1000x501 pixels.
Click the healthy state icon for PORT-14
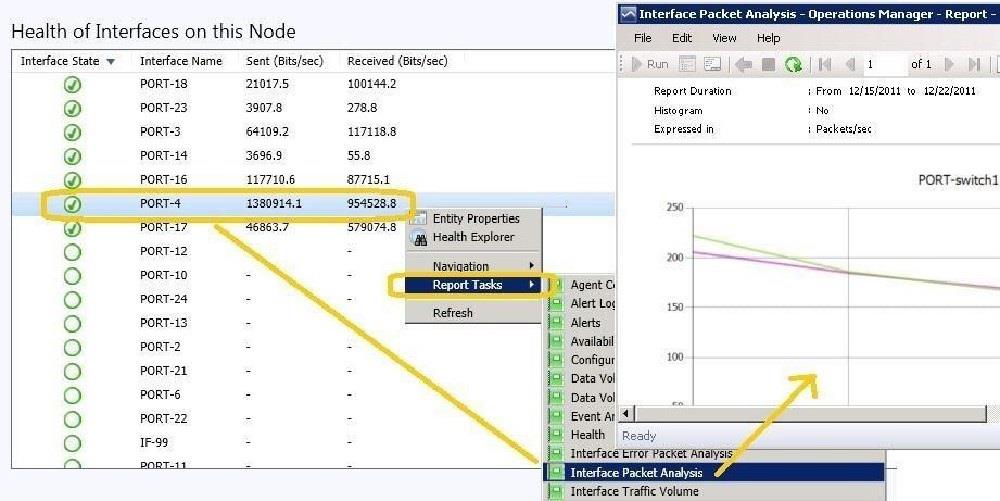point(73,156)
